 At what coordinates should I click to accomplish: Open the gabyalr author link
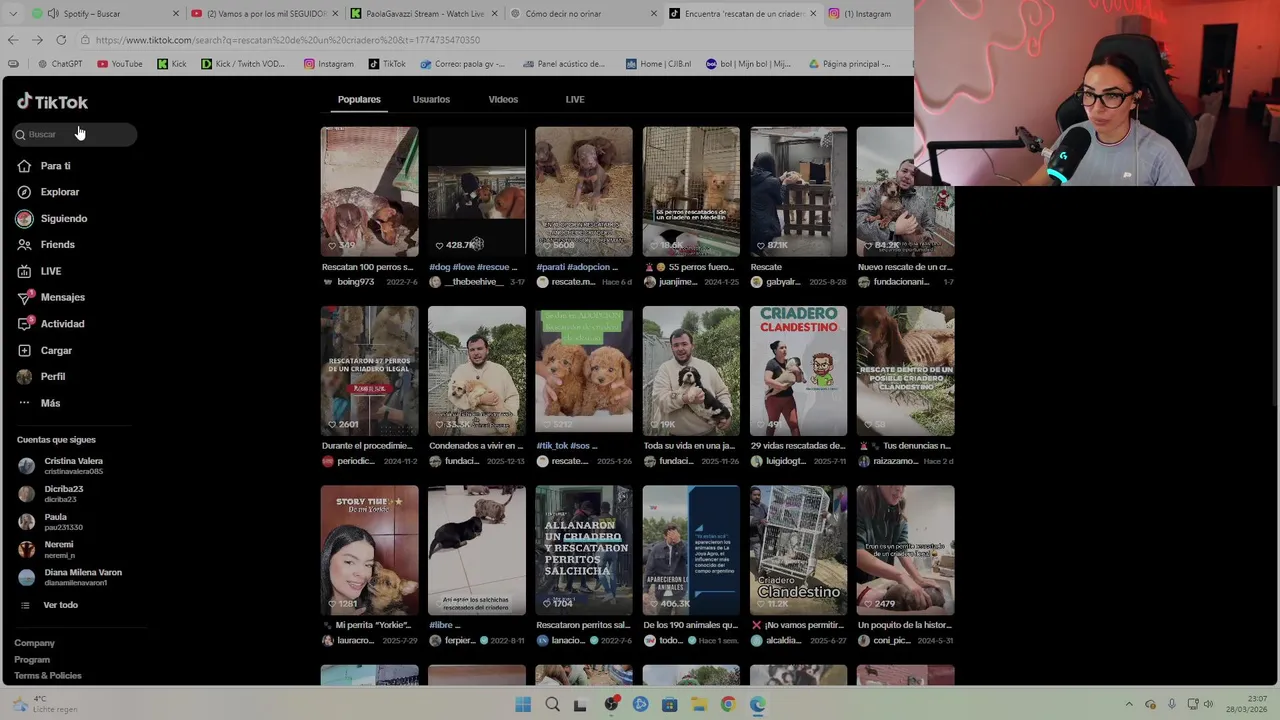pos(784,282)
